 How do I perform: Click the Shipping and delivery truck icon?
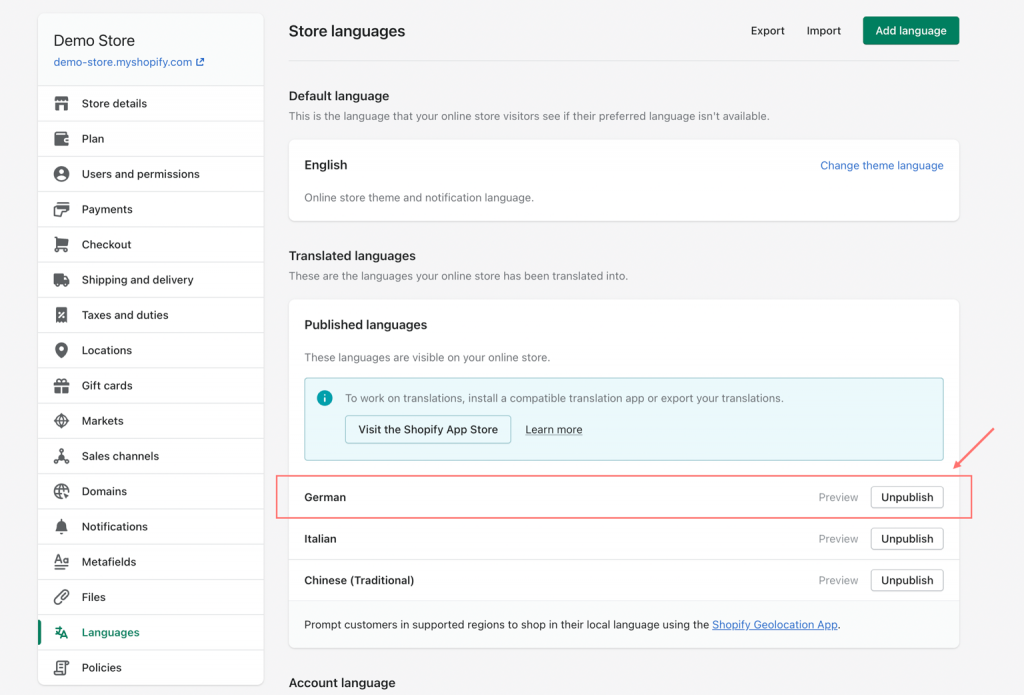tap(62, 280)
